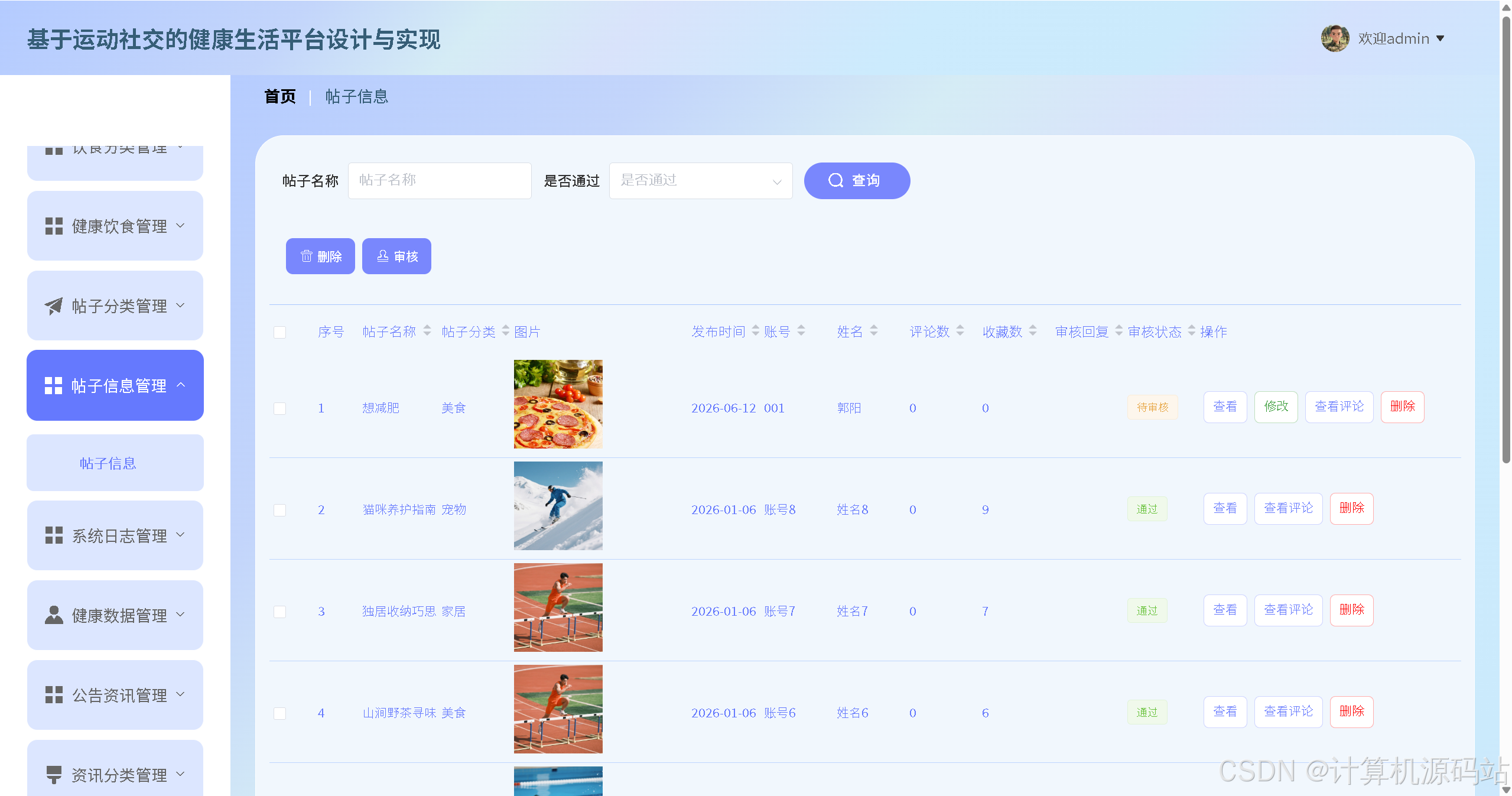This screenshot has height=796, width=1512.
Task: Sort by 审核状态 column arrows
Action: [1192, 331]
